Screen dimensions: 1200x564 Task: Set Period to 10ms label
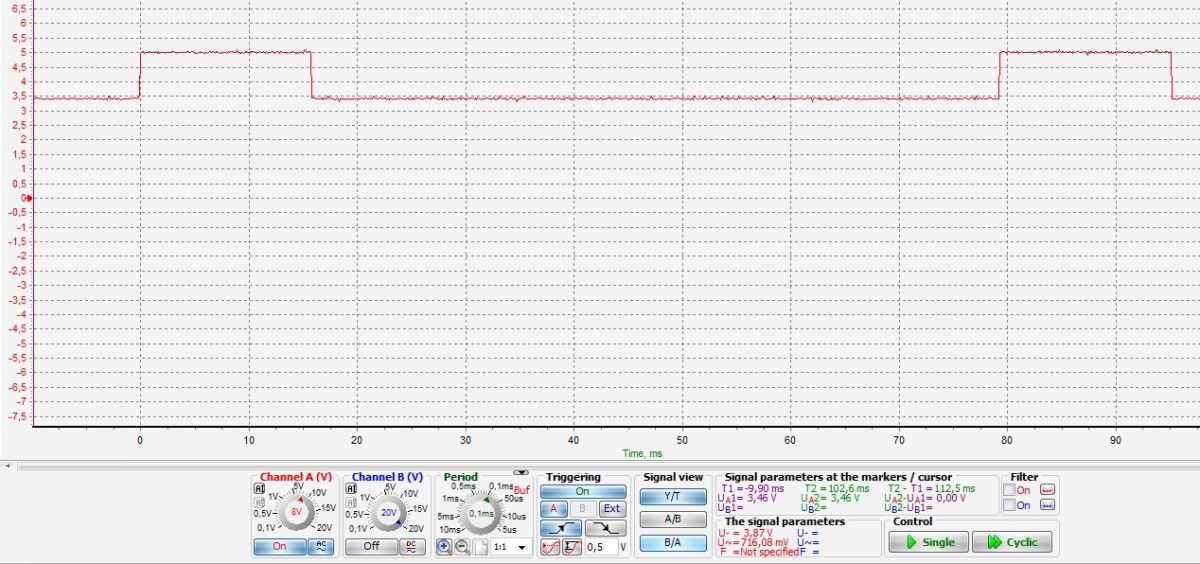pos(450,529)
